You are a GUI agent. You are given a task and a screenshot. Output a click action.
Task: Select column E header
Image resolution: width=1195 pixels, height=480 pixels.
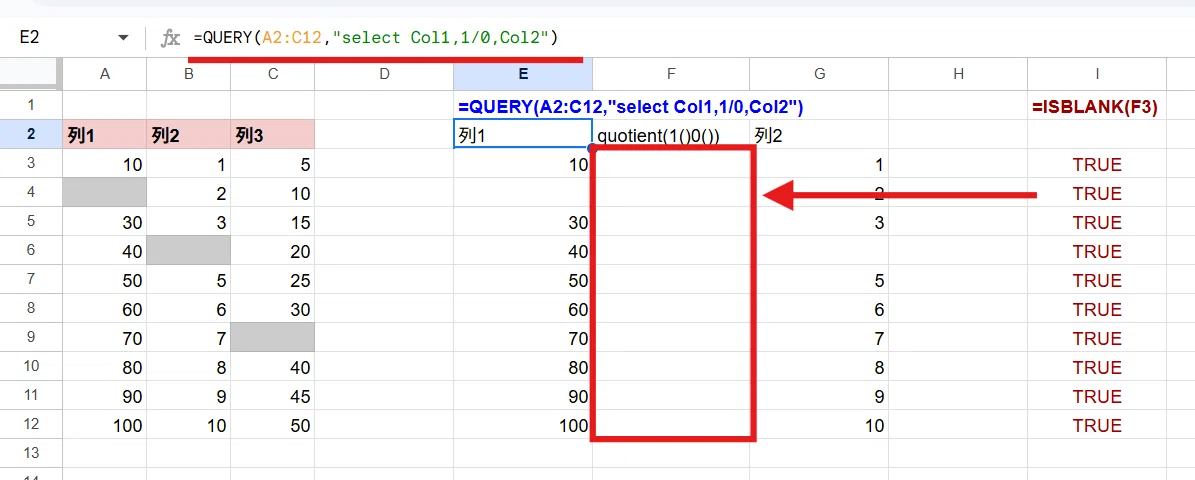tap(523, 73)
